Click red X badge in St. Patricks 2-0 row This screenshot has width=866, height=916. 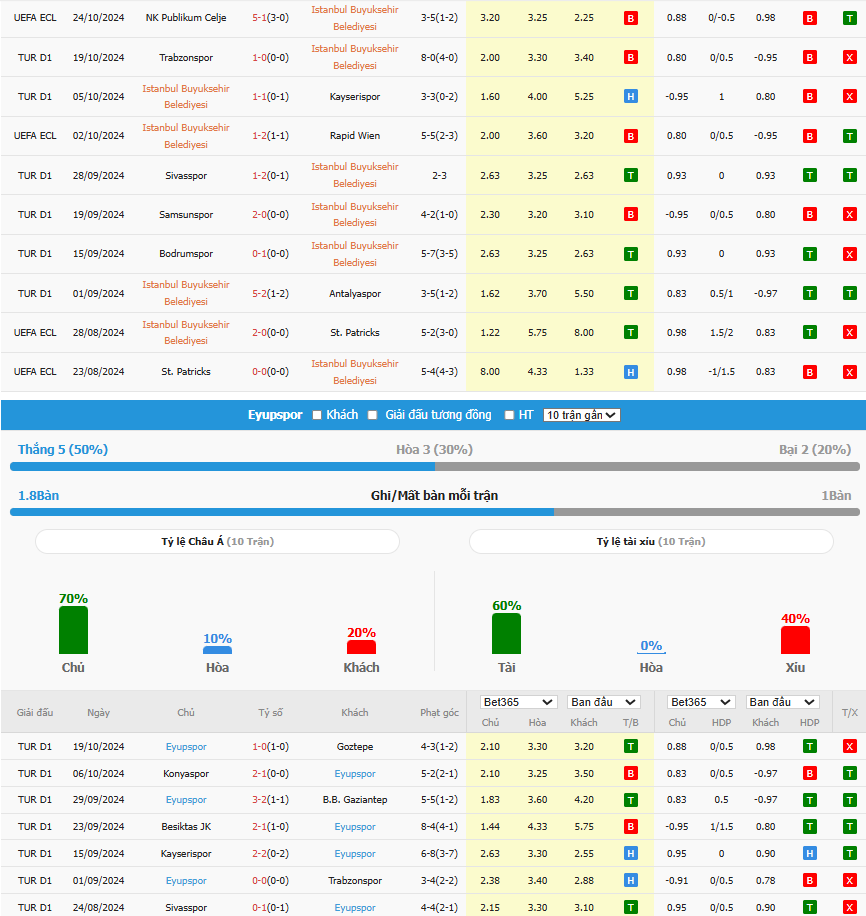[850, 332]
